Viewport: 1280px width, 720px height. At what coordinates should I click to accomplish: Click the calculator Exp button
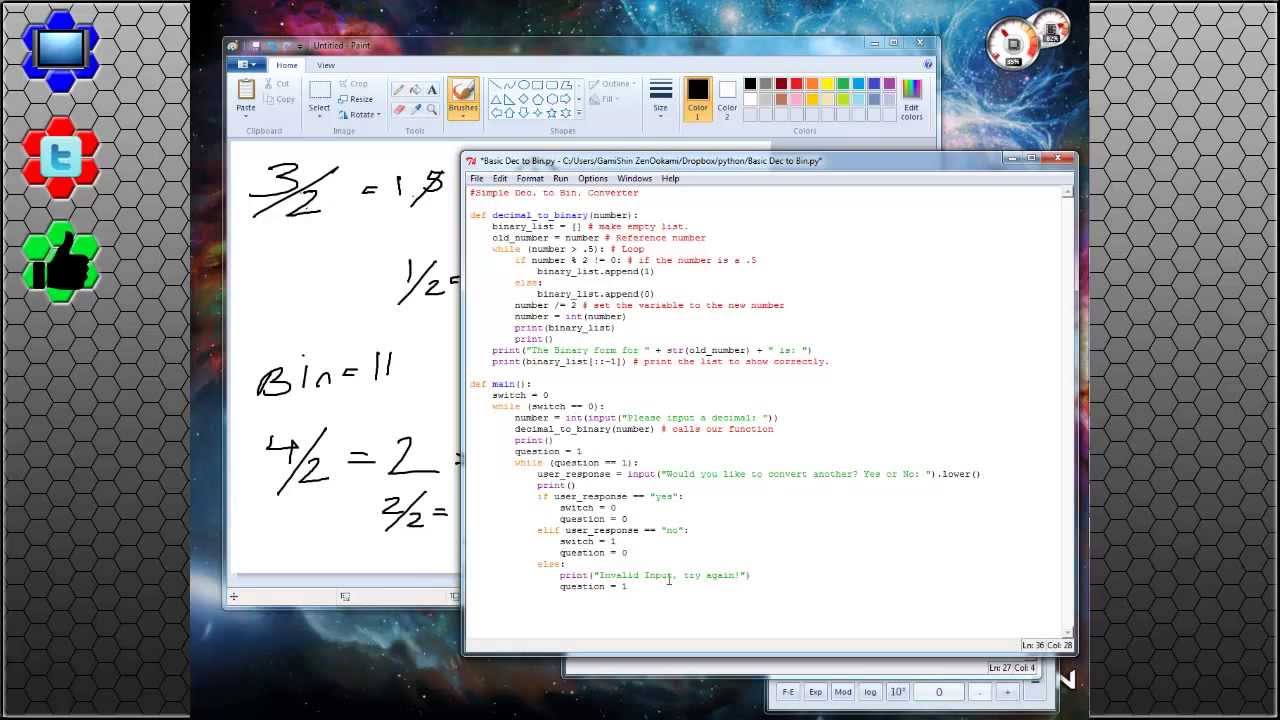pos(815,692)
